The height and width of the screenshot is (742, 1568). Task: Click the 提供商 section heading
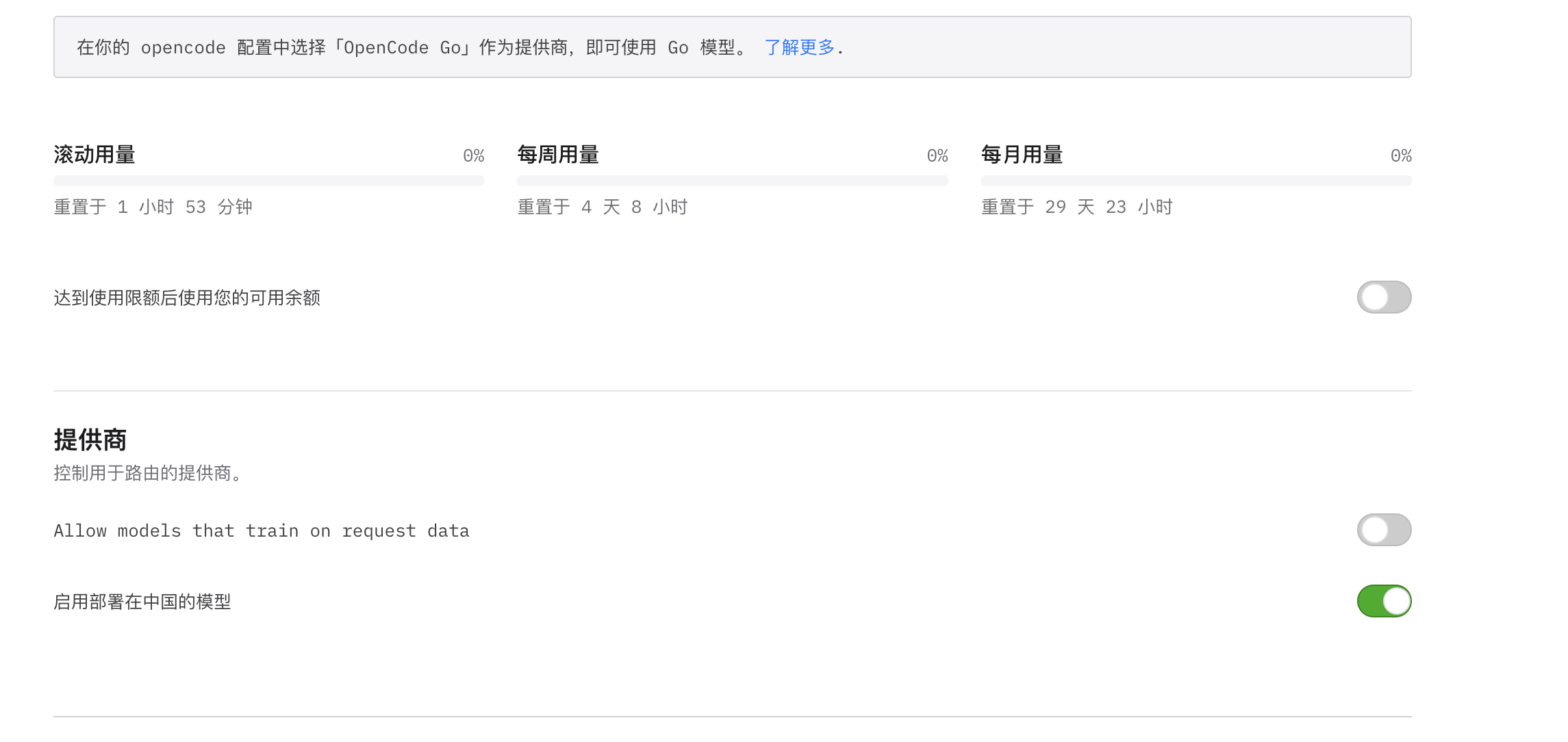pyautogui.click(x=90, y=439)
